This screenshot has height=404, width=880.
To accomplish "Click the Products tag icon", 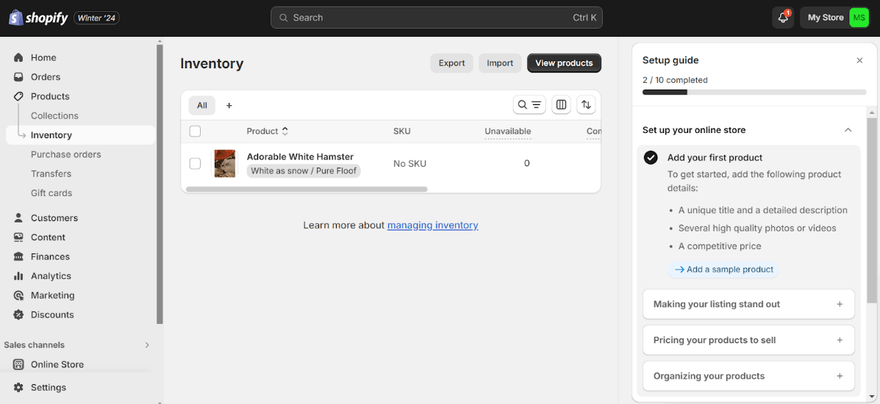I will (x=19, y=96).
